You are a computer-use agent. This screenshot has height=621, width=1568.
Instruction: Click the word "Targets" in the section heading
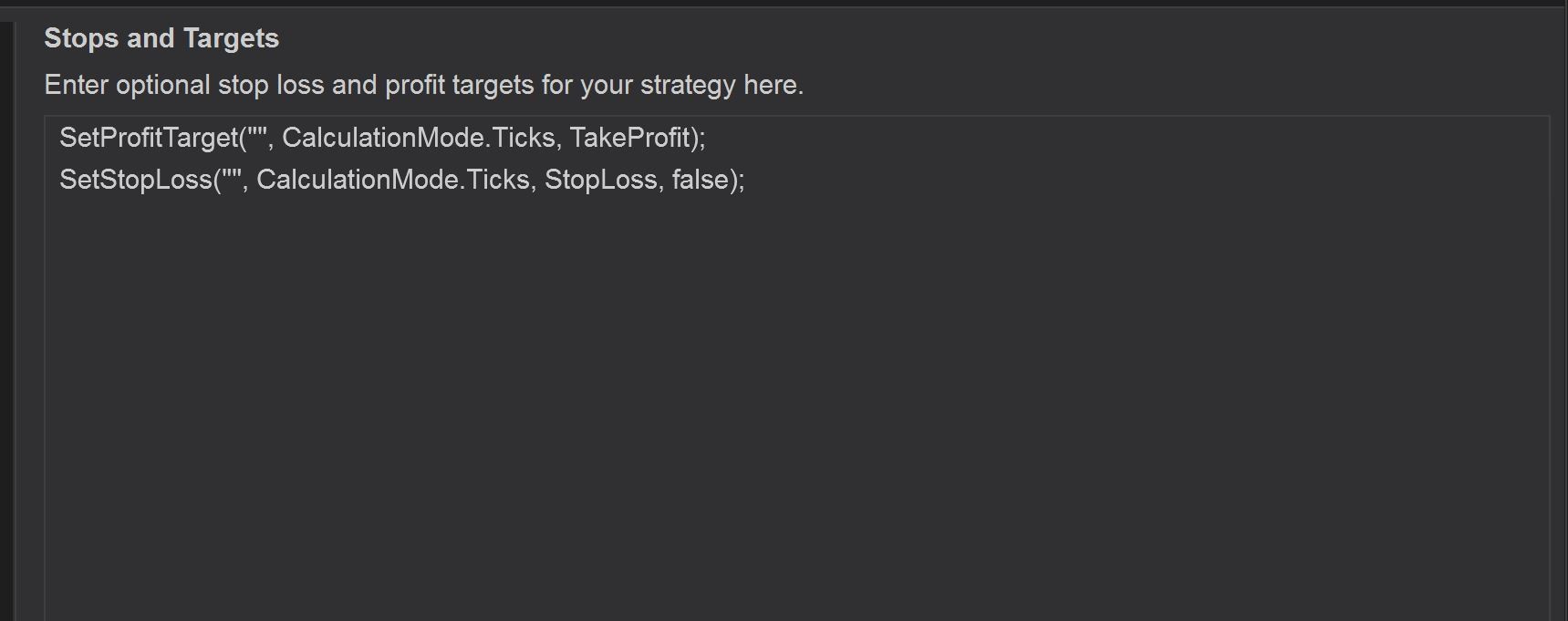231,38
